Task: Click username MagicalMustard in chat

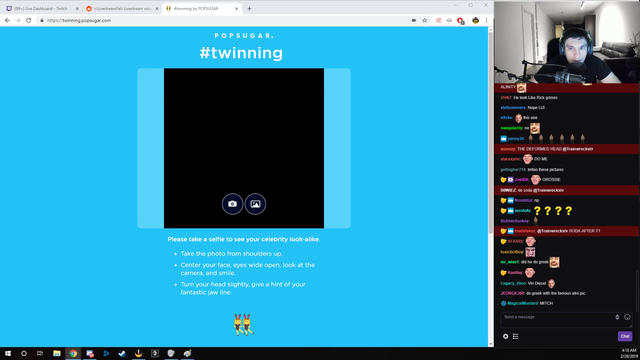Action: tap(522, 303)
